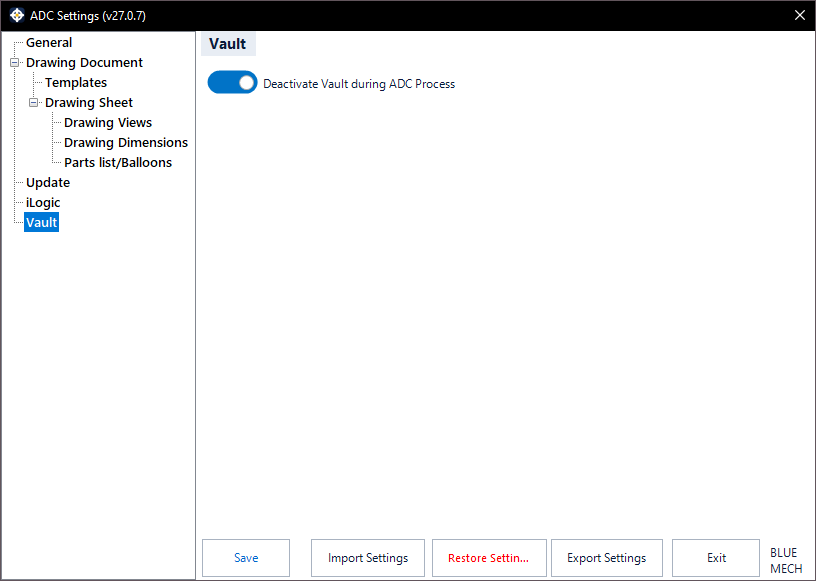Select General in the settings tree
This screenshot has height=581, width=816.
coord(49,43)
